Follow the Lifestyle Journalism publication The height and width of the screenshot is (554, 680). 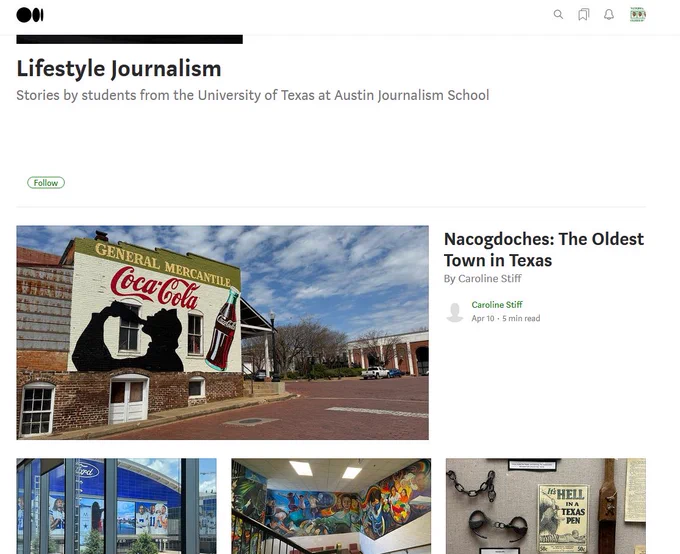(x=46, y=183)
